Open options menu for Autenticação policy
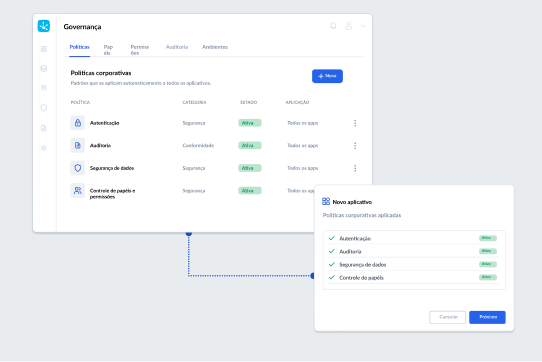 [x=355, y=123]
